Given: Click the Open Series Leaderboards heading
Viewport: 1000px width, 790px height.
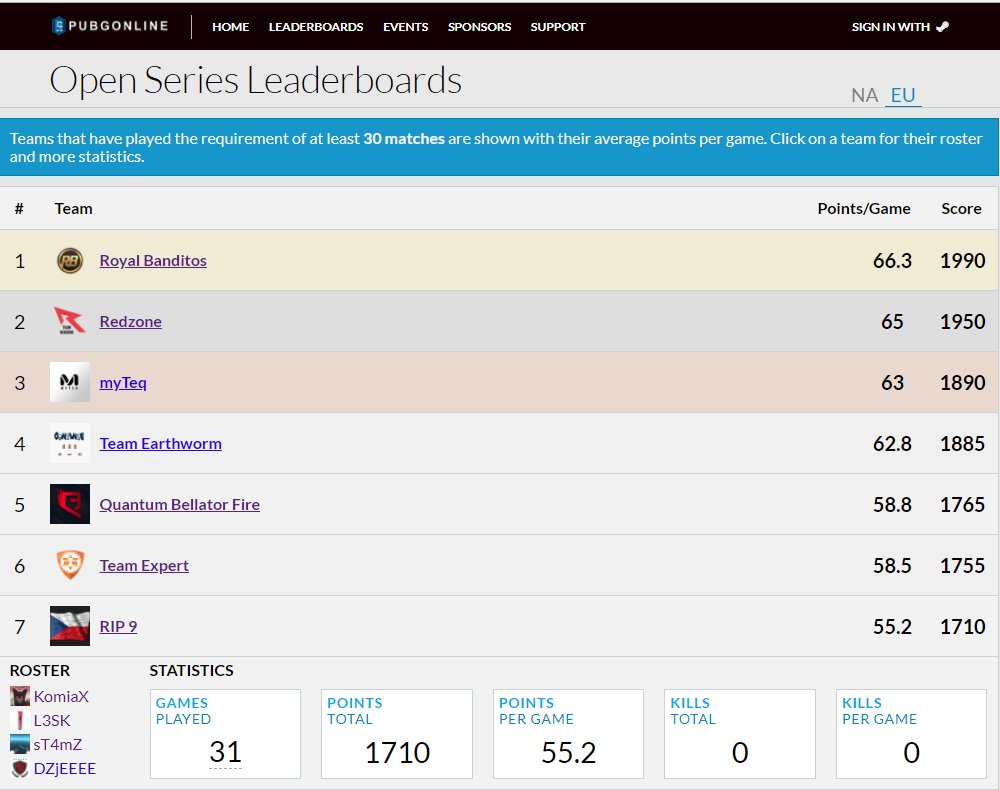Looking at the screenshot, I should pyautogui.click(x=255, y=80).
